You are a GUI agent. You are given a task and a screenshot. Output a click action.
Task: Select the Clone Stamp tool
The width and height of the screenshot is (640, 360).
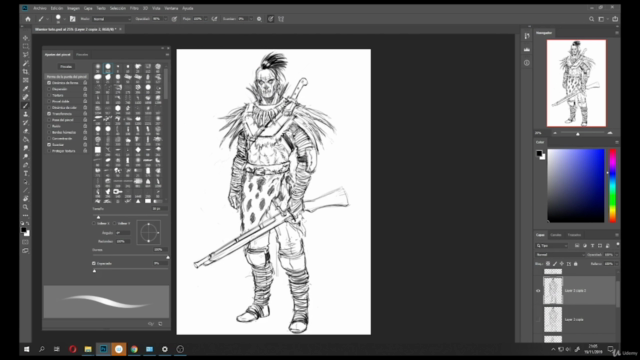pos(25,114)
